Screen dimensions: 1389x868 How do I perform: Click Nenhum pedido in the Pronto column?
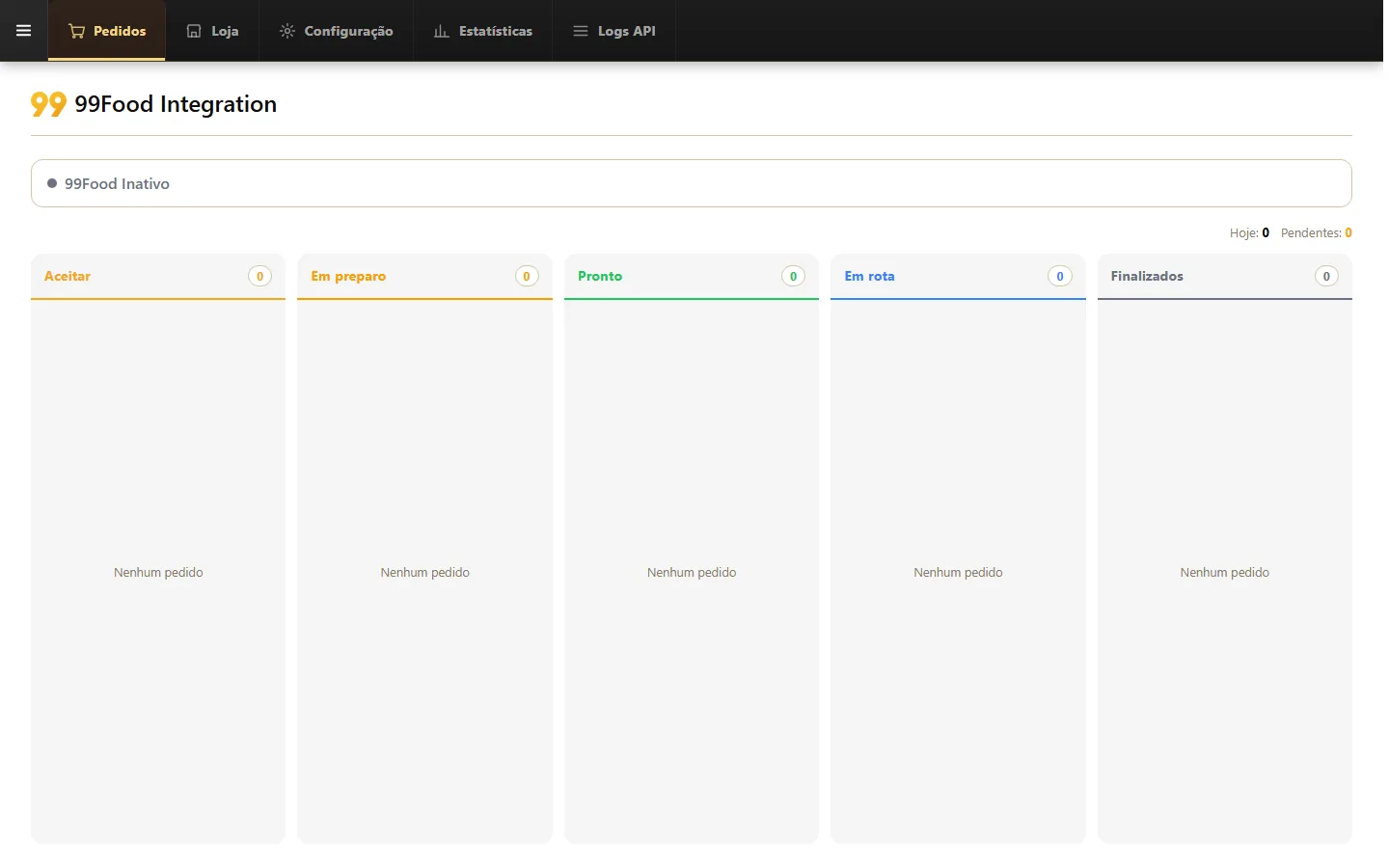(692, 572)
